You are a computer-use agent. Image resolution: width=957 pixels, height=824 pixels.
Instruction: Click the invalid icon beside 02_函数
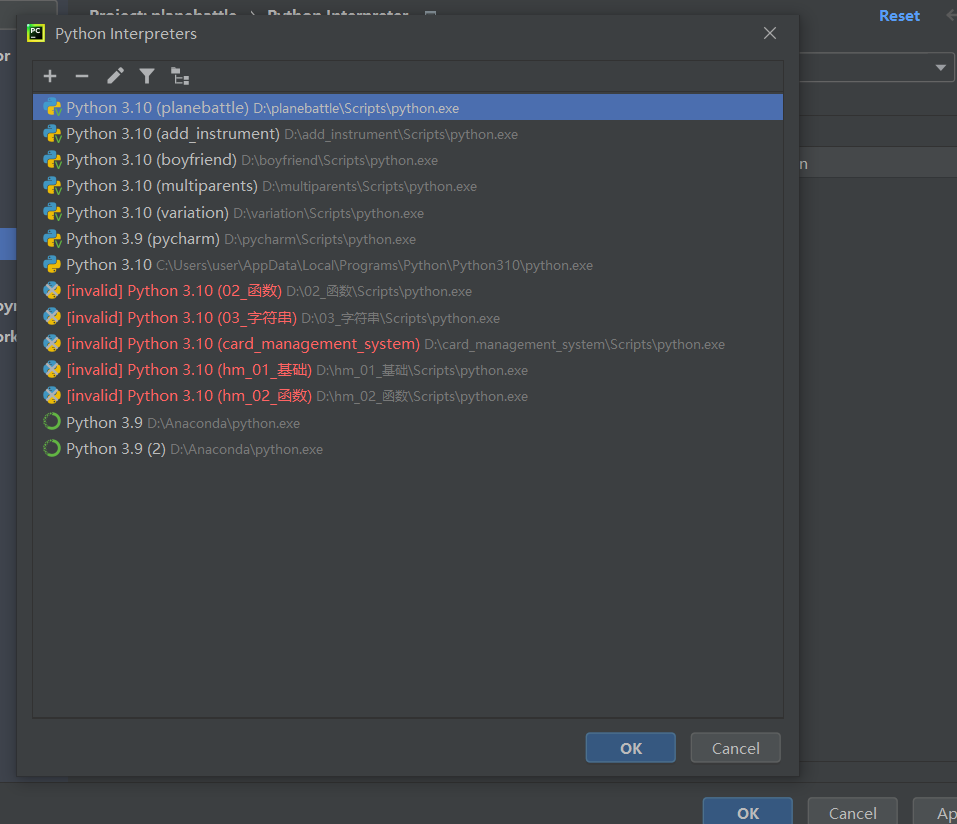[x=52, y=291]
